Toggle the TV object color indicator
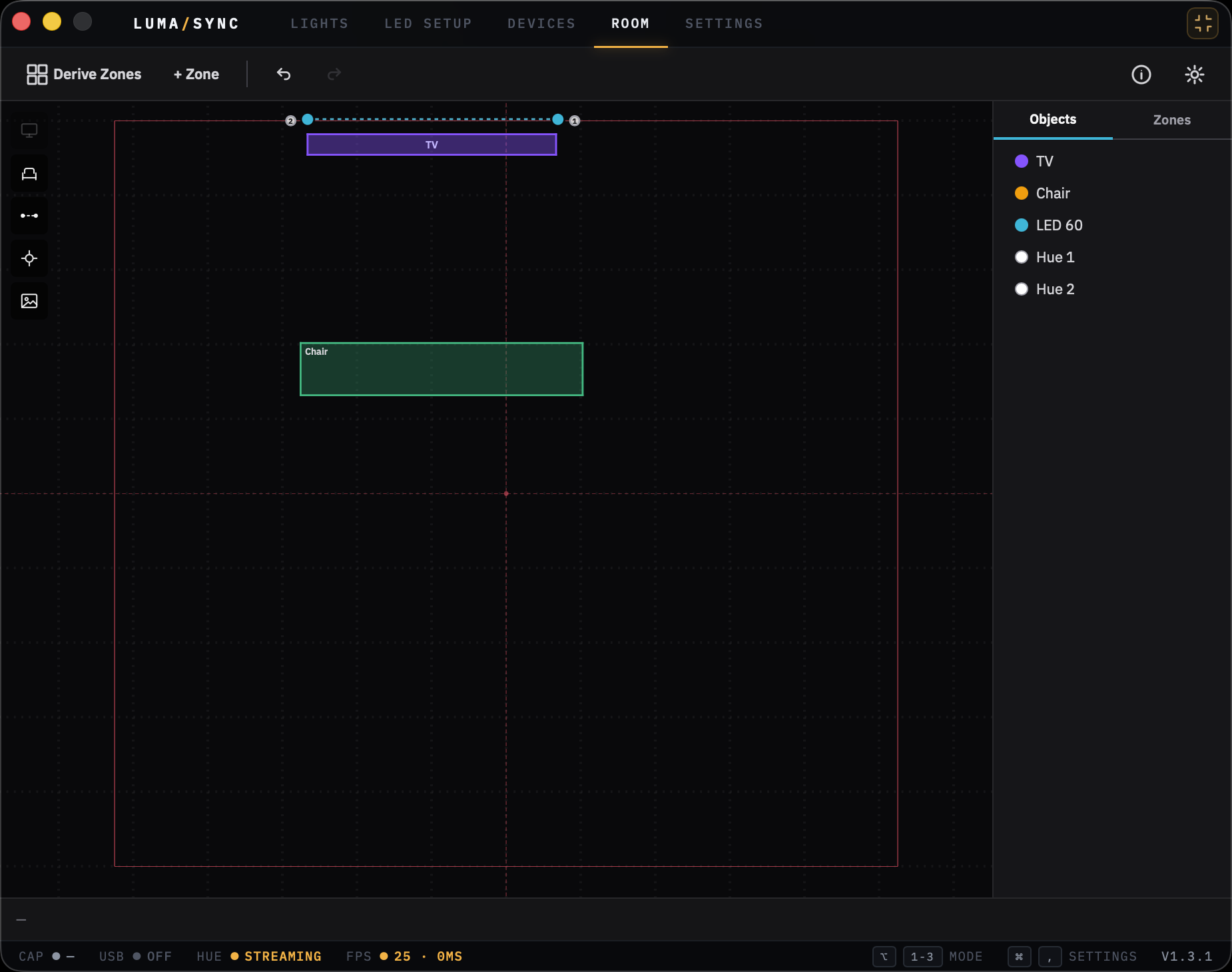Image resolution: width=1232 pixels, height=972 pixels. tap(1022, 161)
